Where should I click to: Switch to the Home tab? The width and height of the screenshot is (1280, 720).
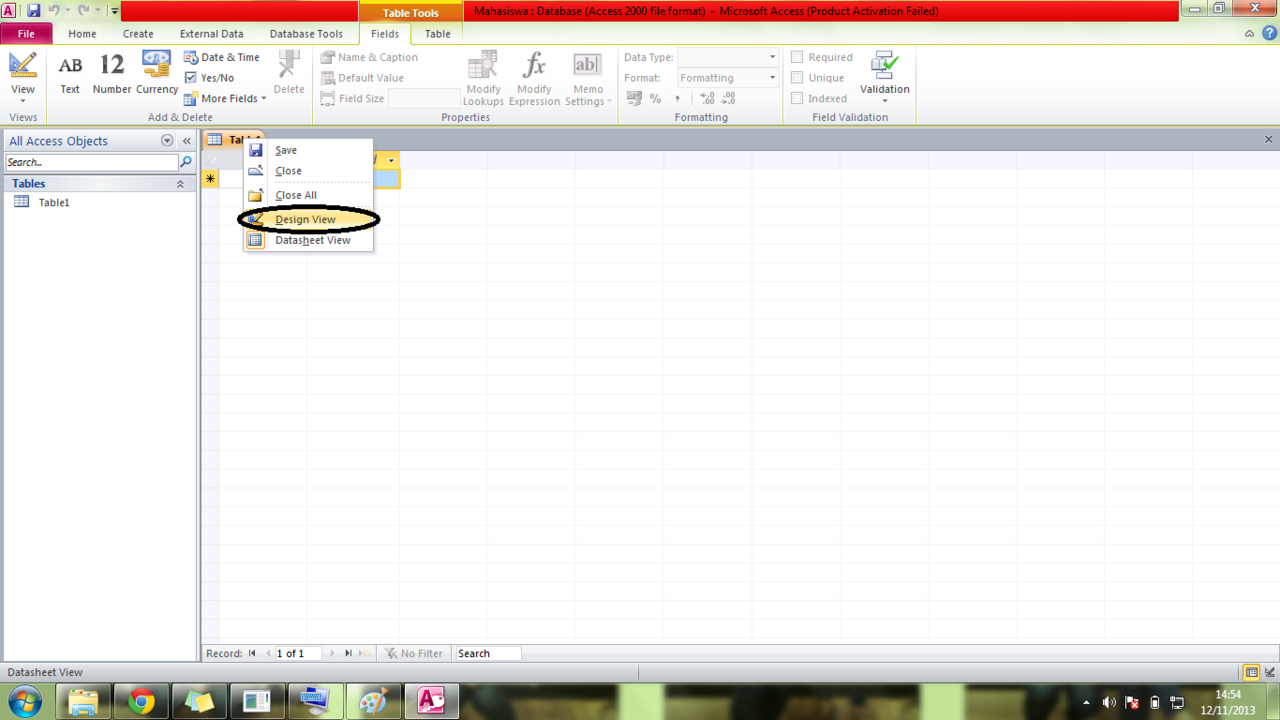pyautogui.click(x=82, y=34)
